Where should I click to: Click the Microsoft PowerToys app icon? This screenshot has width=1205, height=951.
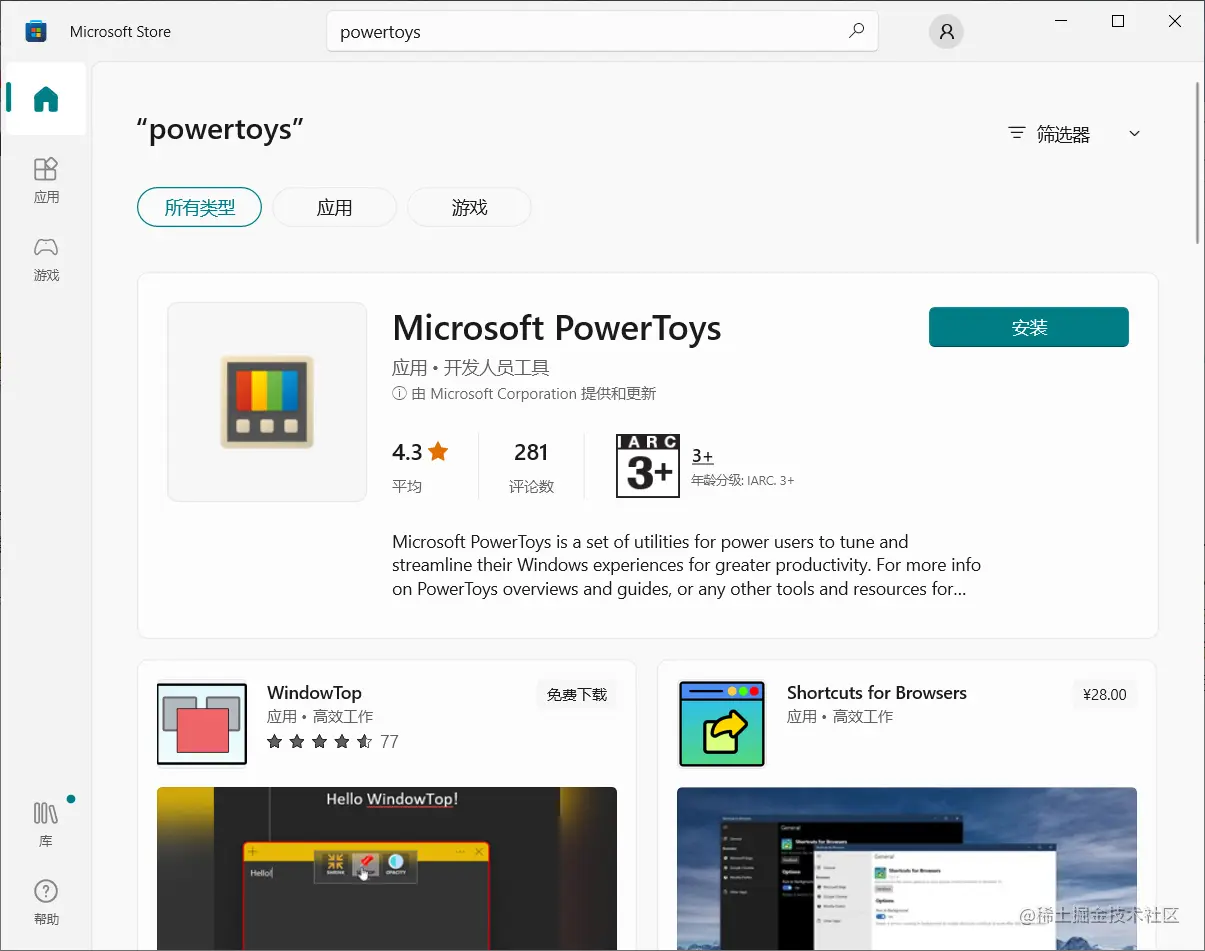click(267, 402)
